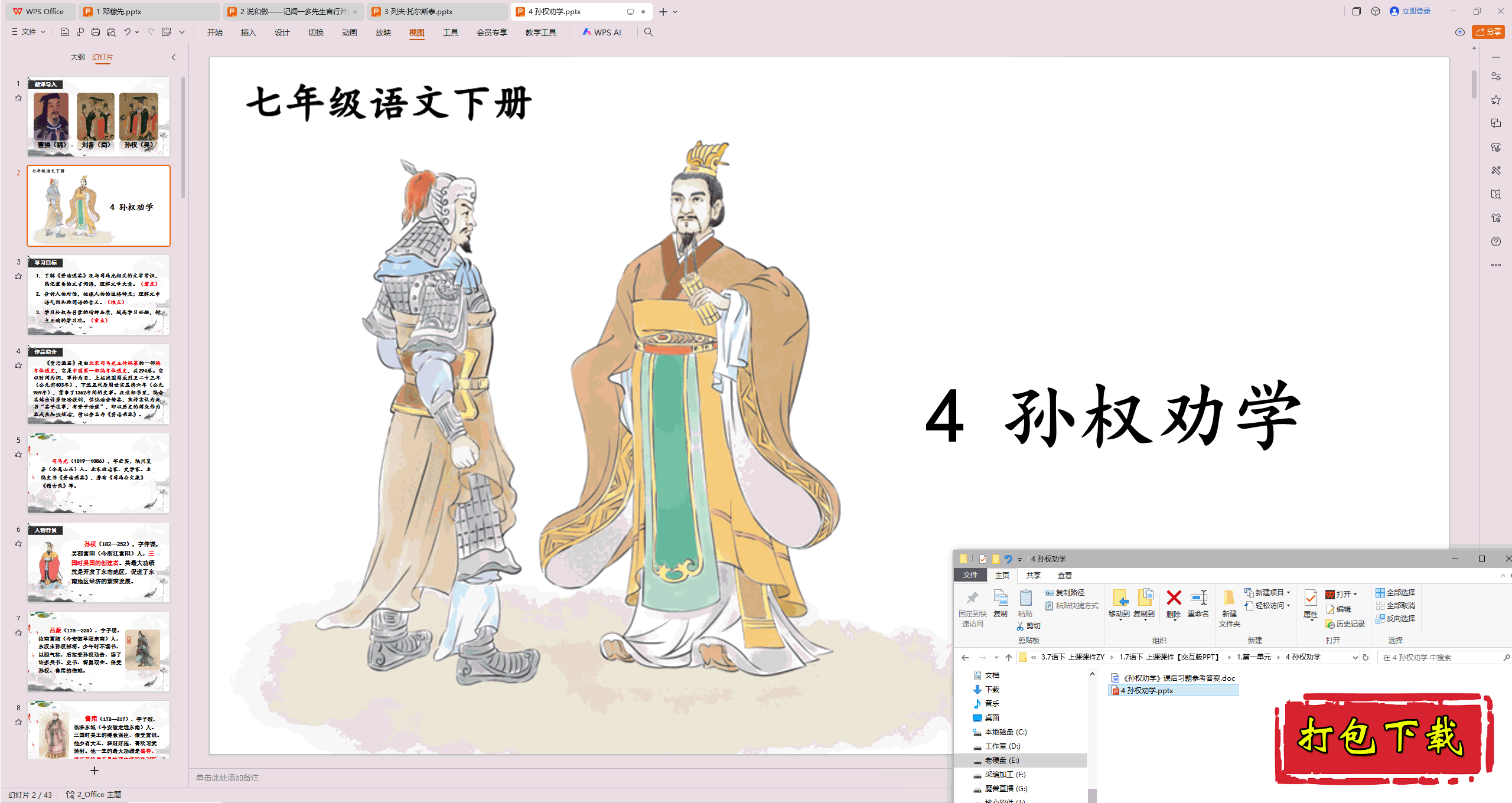
Task: Switch to the 大纲 outline tab
Action: 77,57
